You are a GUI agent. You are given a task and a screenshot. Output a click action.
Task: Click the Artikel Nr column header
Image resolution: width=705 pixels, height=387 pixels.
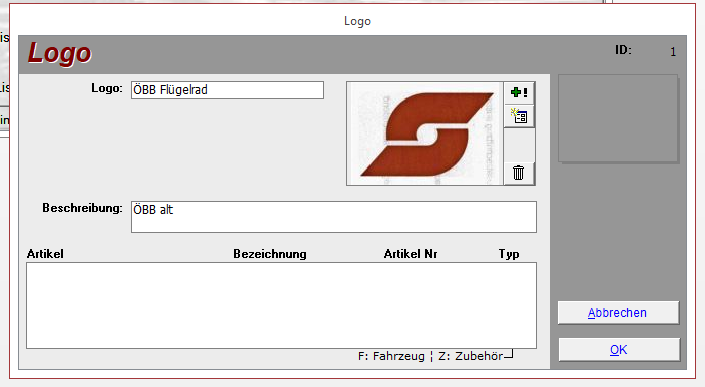[410, 254]
